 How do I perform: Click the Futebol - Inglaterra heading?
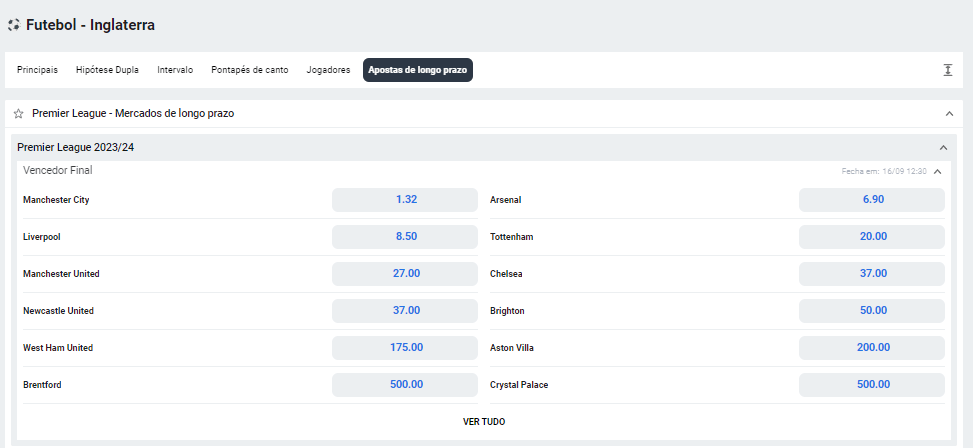pos(91,25)
